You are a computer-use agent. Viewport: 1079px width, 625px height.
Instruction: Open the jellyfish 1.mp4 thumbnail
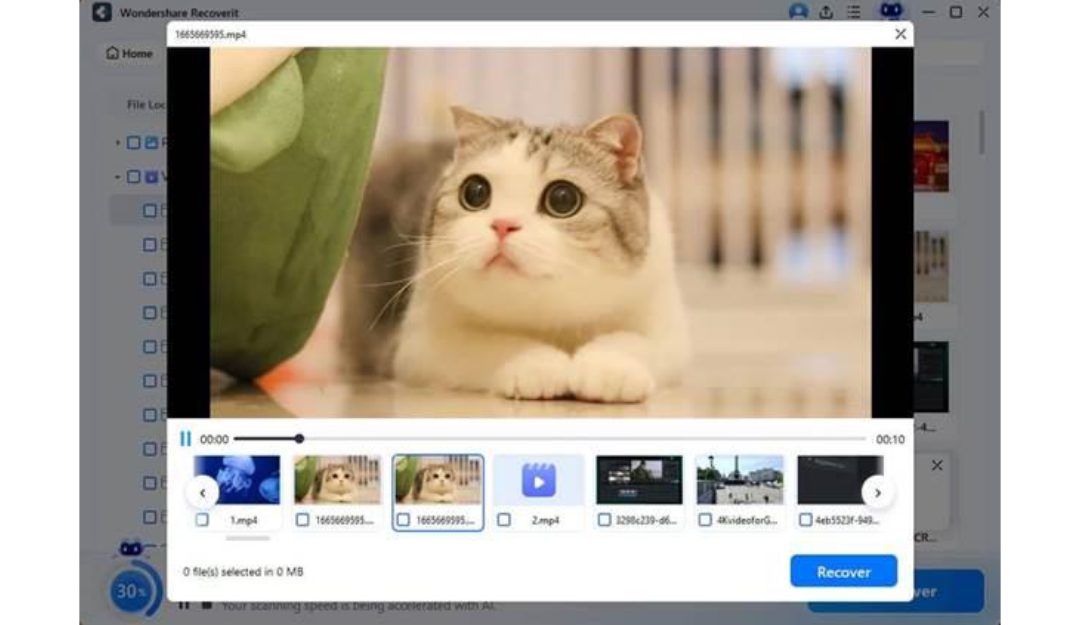point(239,480)
